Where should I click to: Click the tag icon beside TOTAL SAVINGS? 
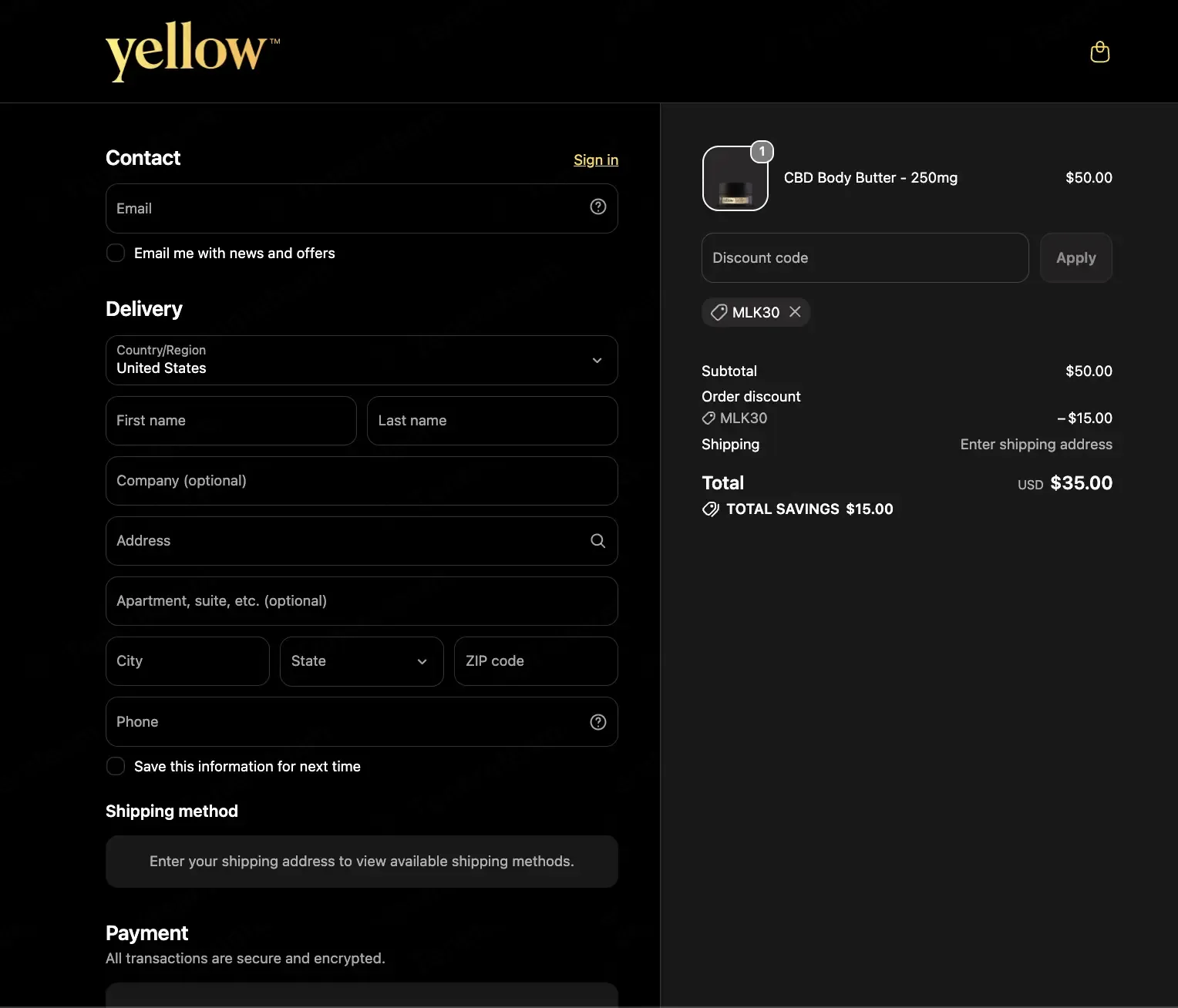pos(711,509)
